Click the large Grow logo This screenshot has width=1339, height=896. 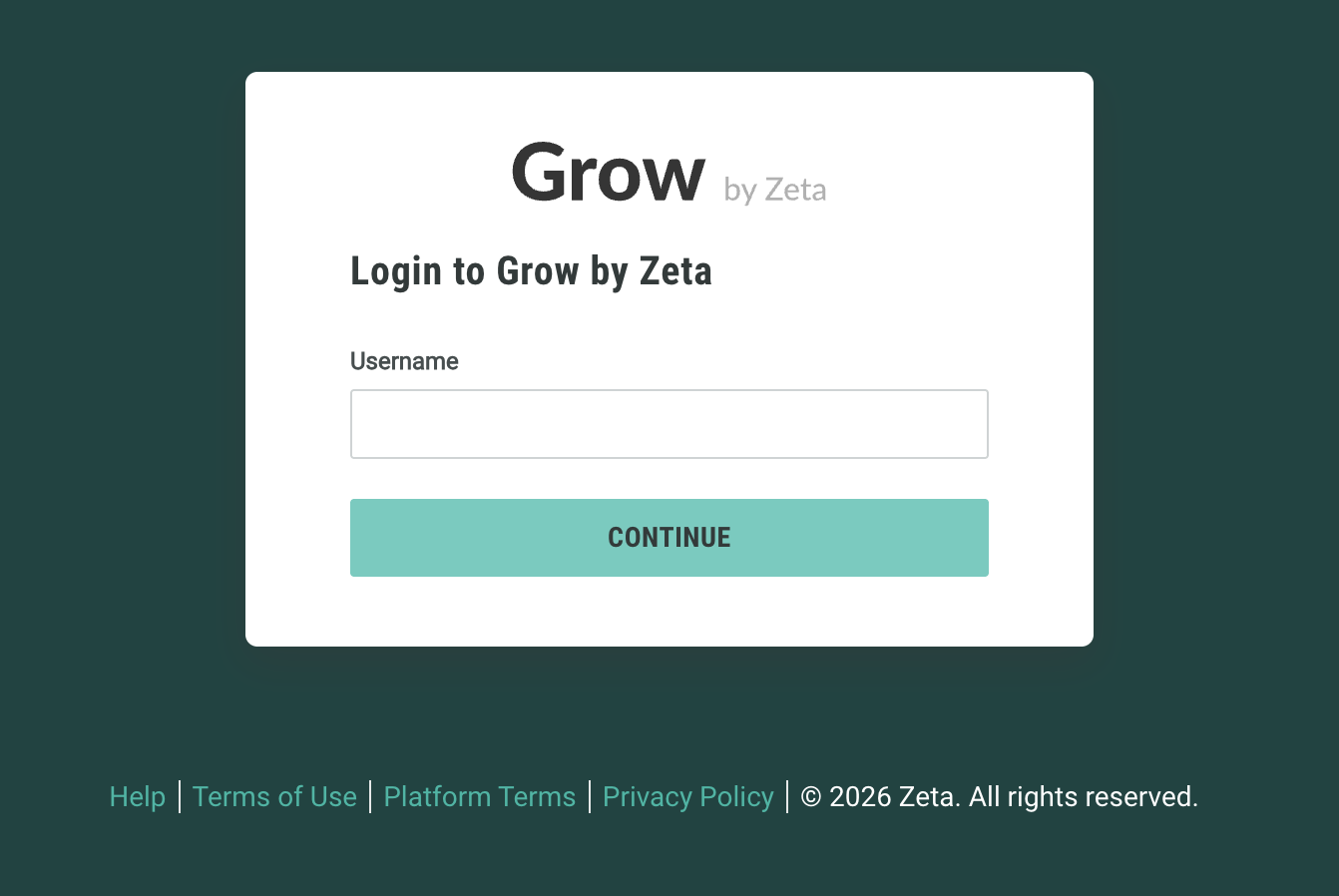click(x=608, y=173)
